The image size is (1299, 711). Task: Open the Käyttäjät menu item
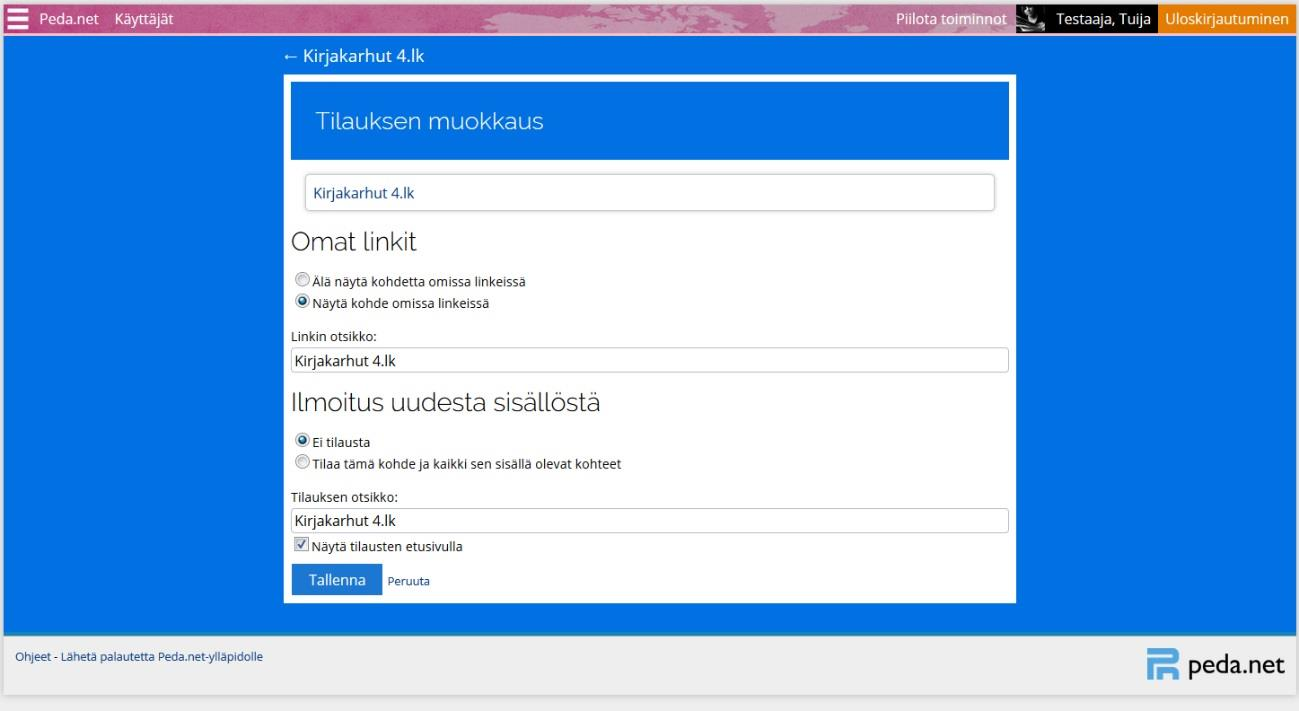pyautogui.click(x=144, y=20)
